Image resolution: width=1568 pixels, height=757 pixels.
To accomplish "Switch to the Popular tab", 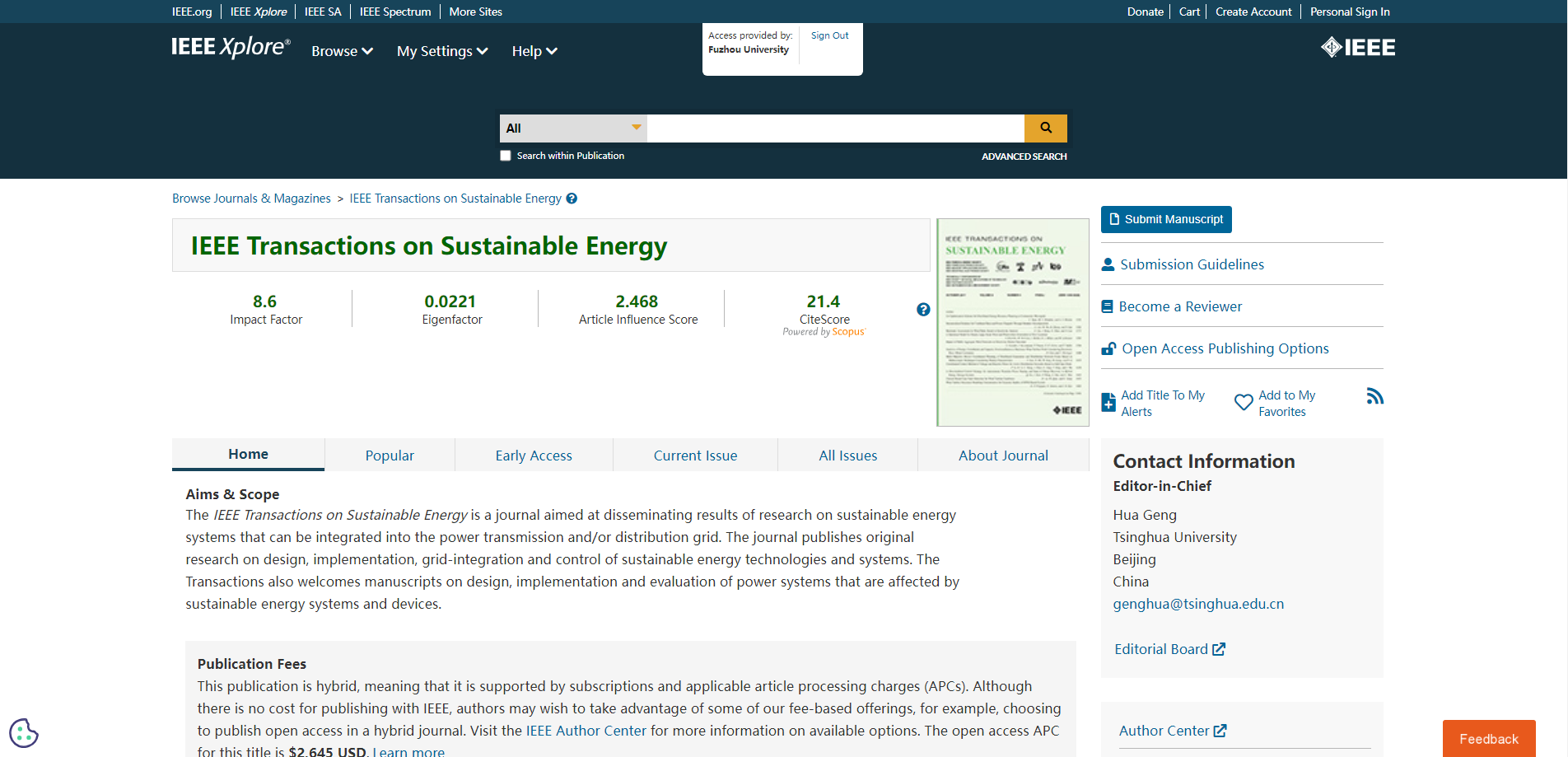I will click(390, 456).
